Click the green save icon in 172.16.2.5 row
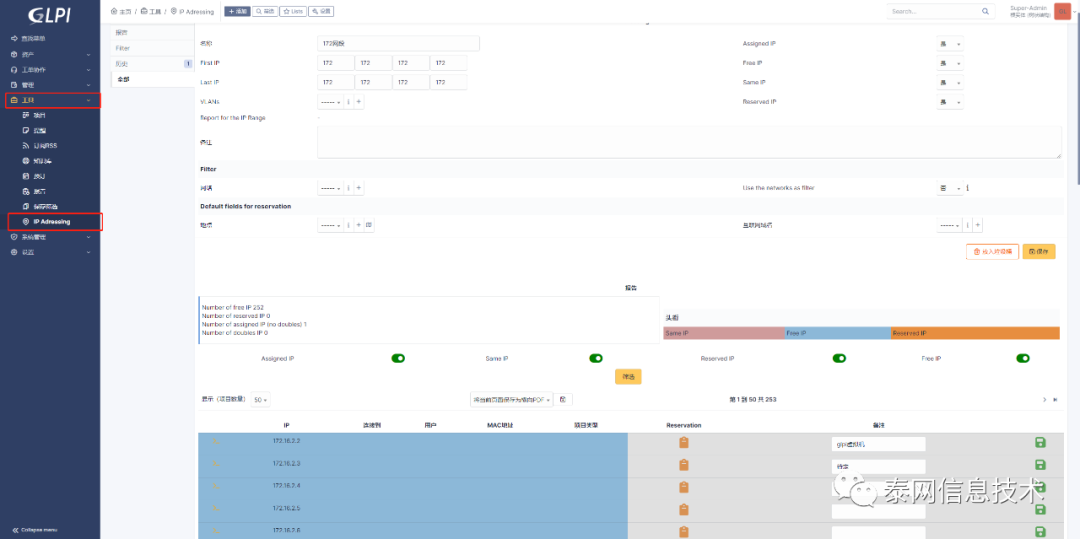Screen dimensions: 1080x539 point(1040,509)
